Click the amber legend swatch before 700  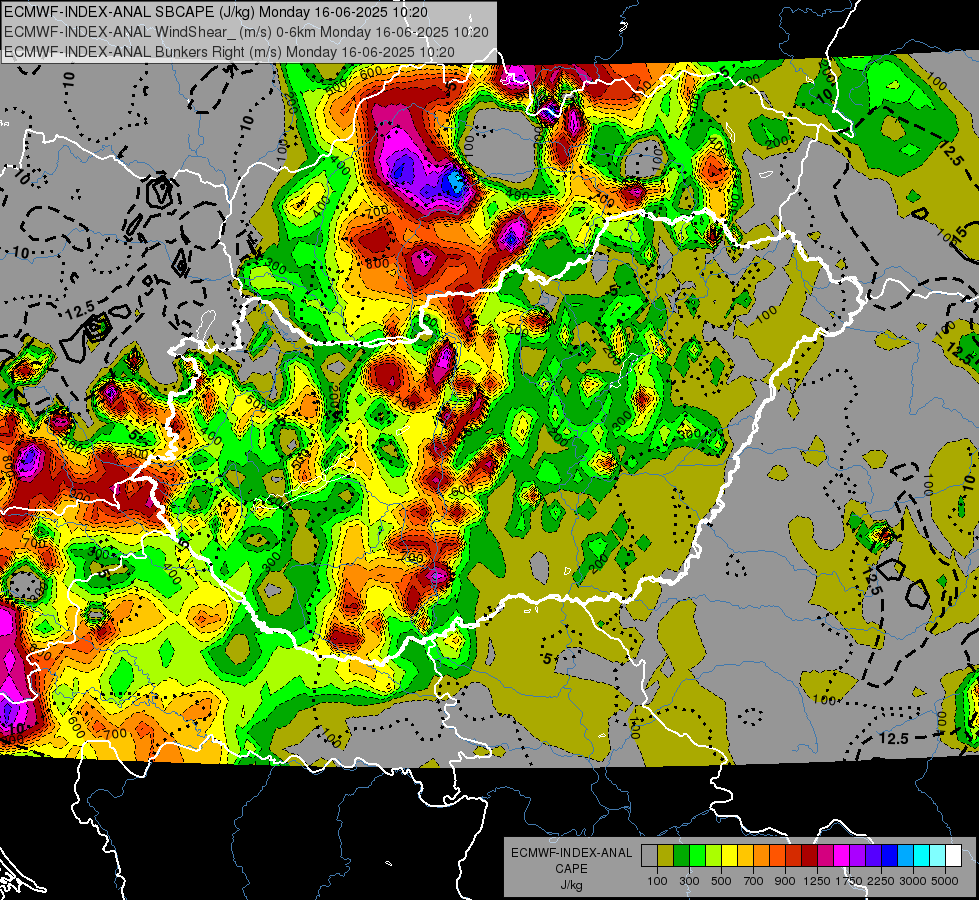(x=745, y=855)
